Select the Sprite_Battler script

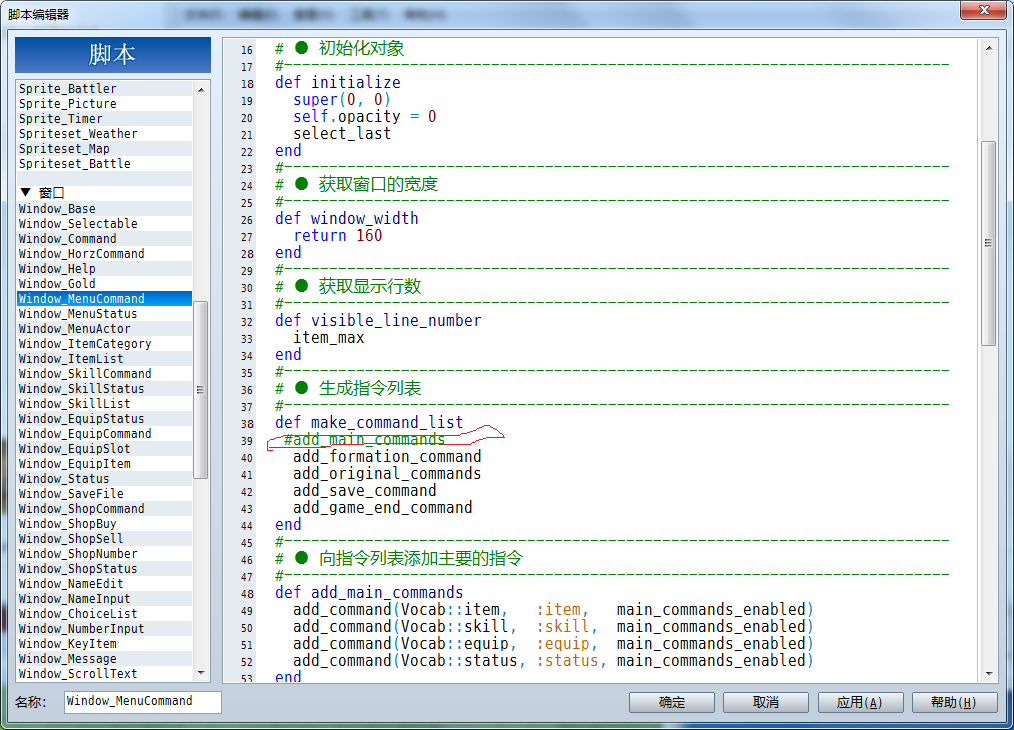coord(104,89)
